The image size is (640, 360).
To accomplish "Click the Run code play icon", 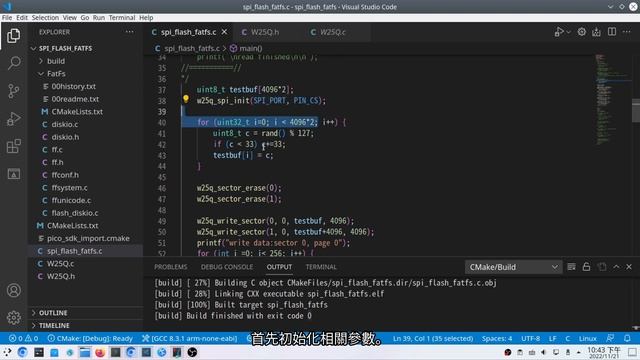I will (559, 32).
